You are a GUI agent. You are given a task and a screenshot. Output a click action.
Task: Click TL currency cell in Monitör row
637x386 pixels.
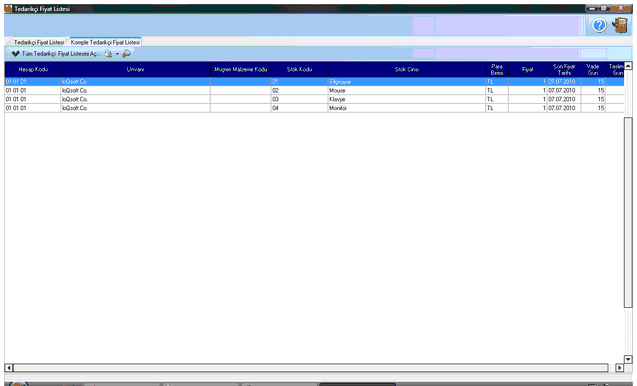pos(497,108)
